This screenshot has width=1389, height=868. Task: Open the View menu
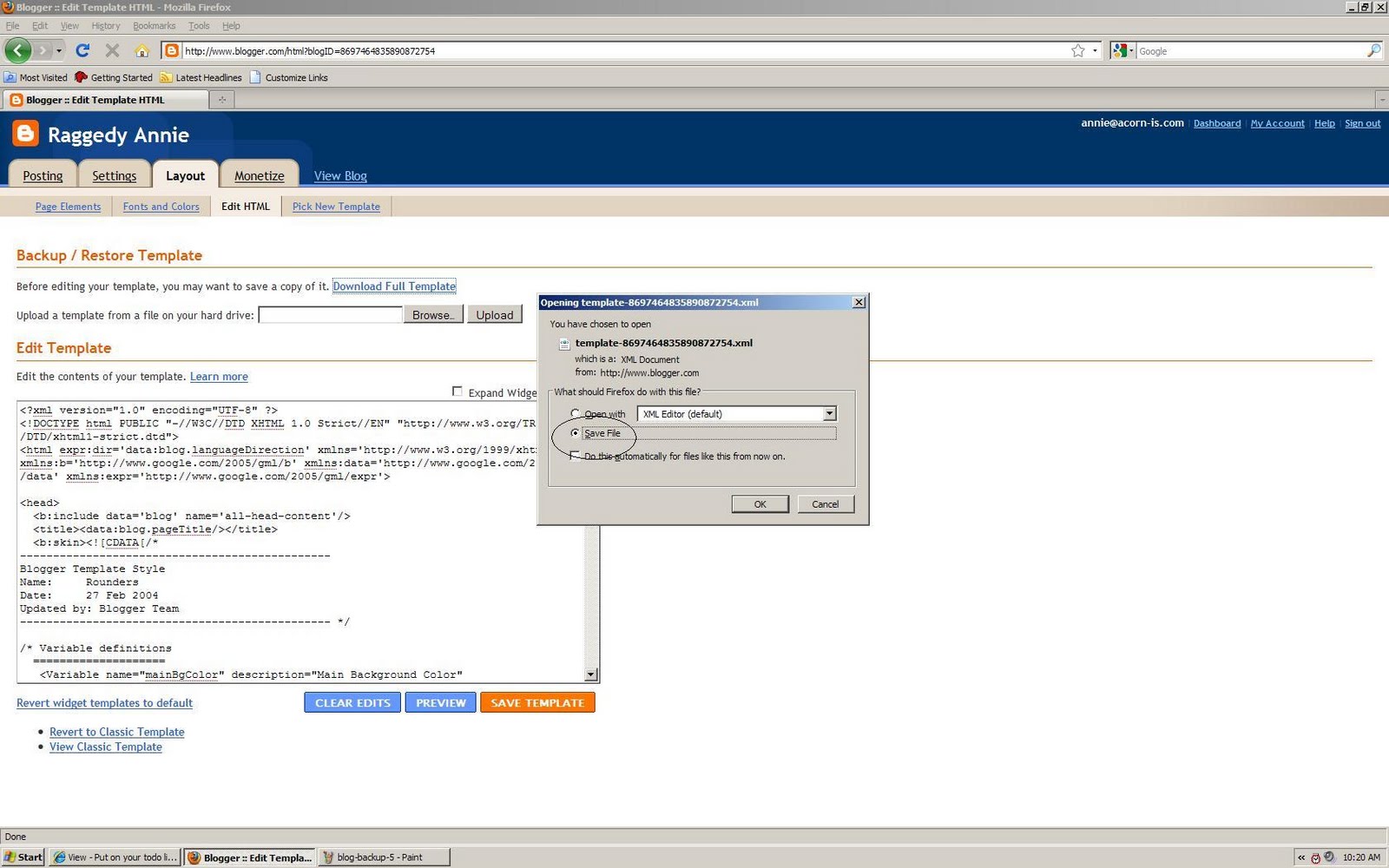click(69, 26)
